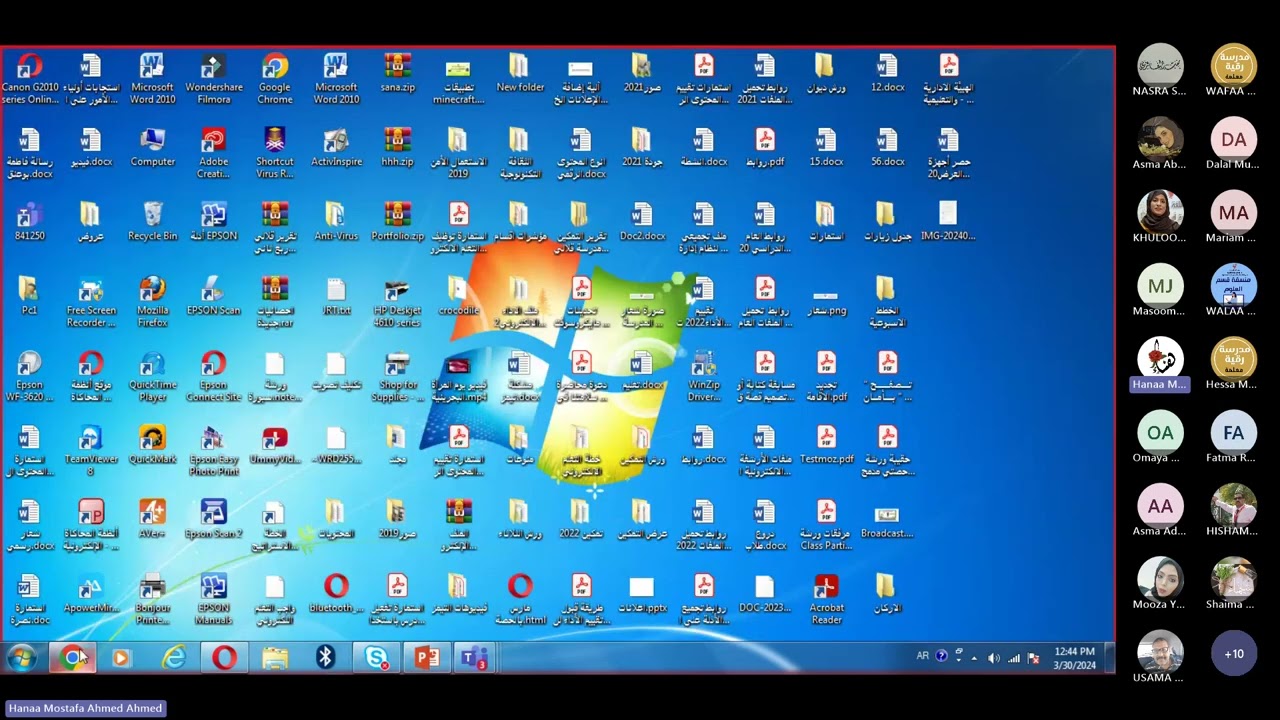Launch Free Screen Recorder shortcut
This screenshot has width=1280, height=720.
pos(90,301)
